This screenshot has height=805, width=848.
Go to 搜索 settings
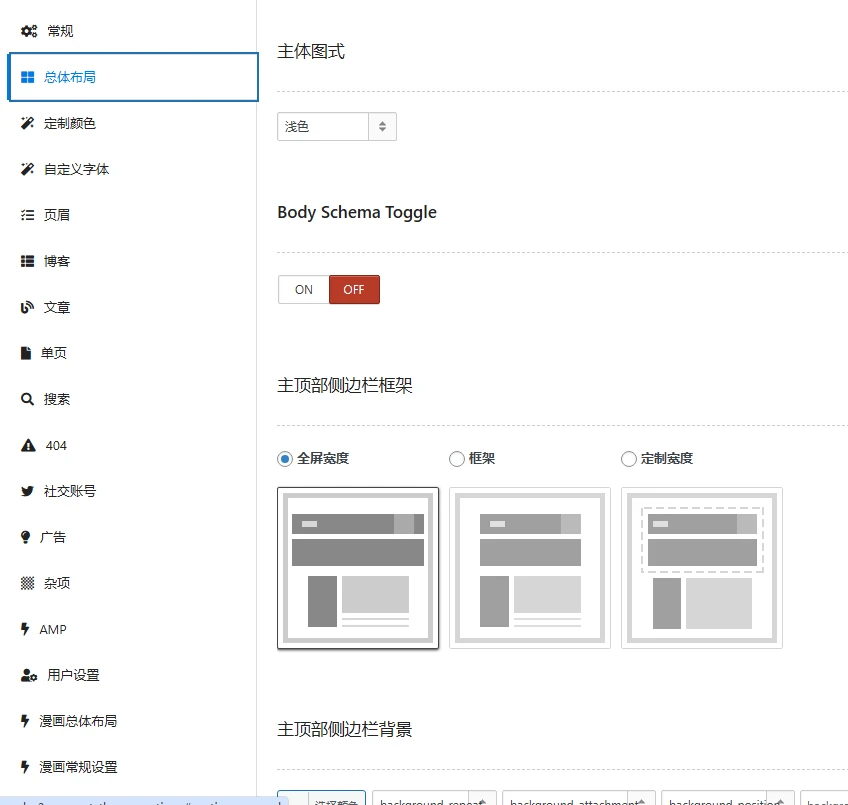55,398
